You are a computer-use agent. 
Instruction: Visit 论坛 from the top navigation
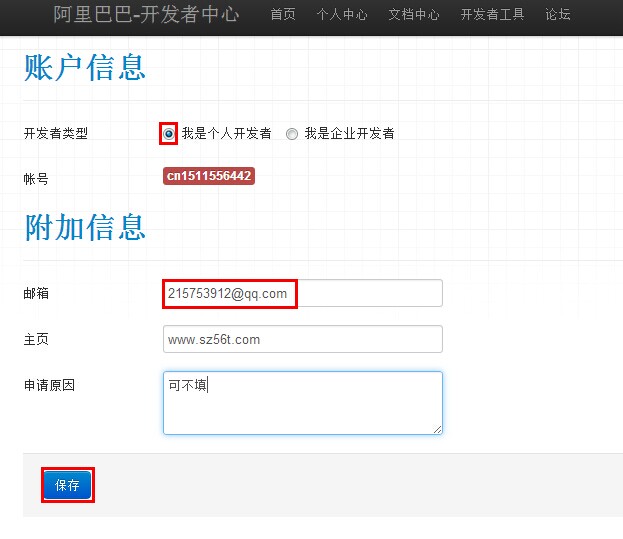coord(558,15)
